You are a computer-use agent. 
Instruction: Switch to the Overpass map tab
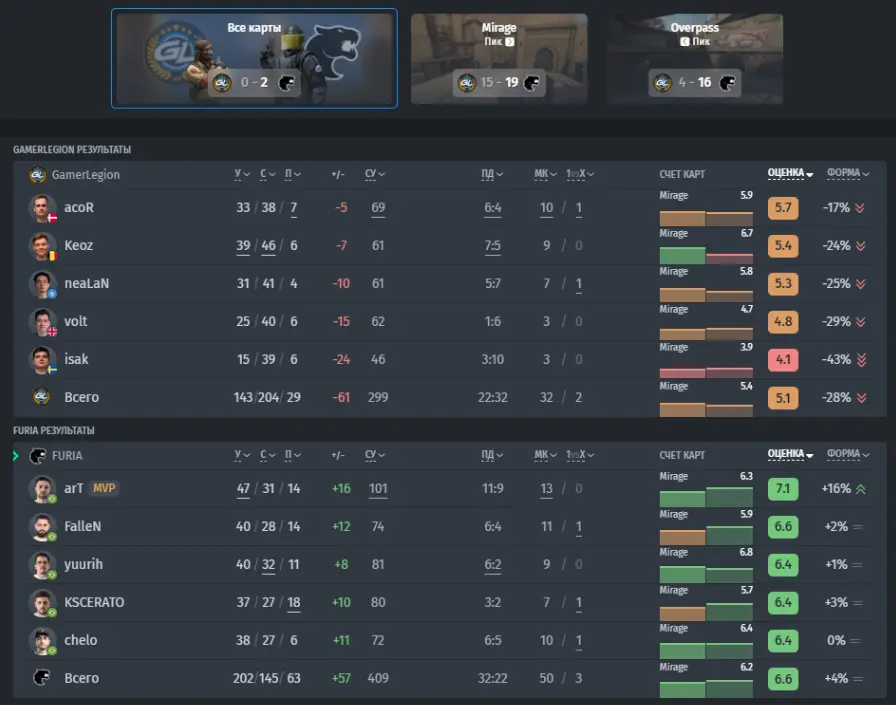pyautogui.click(x=694, y=59)
